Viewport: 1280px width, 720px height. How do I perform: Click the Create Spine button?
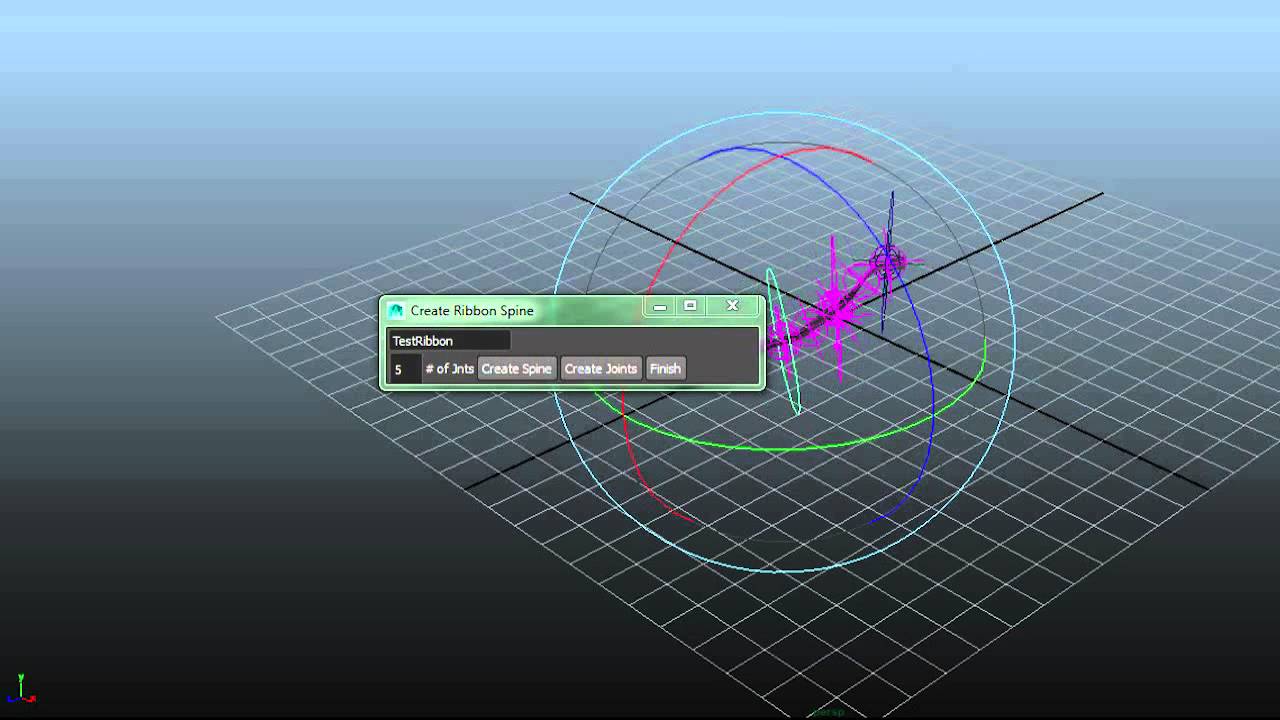click(x=516, y=369)
